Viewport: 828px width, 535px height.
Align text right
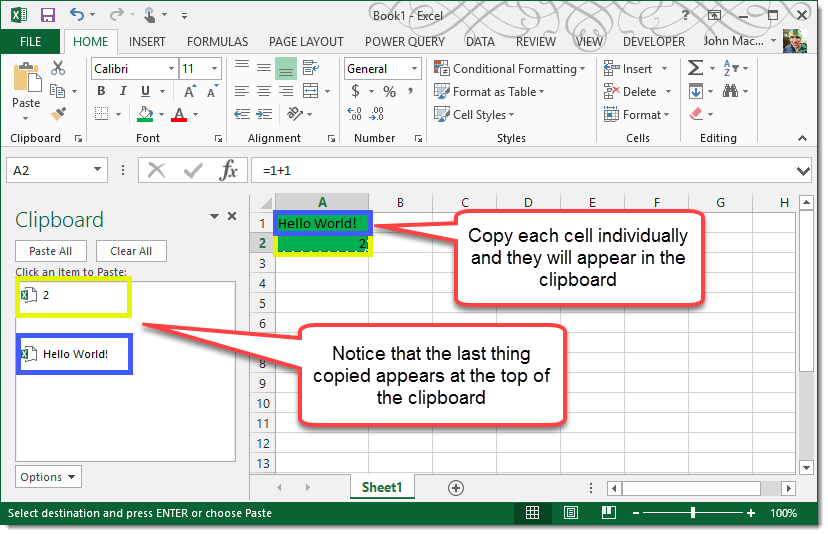coord(286,91)
